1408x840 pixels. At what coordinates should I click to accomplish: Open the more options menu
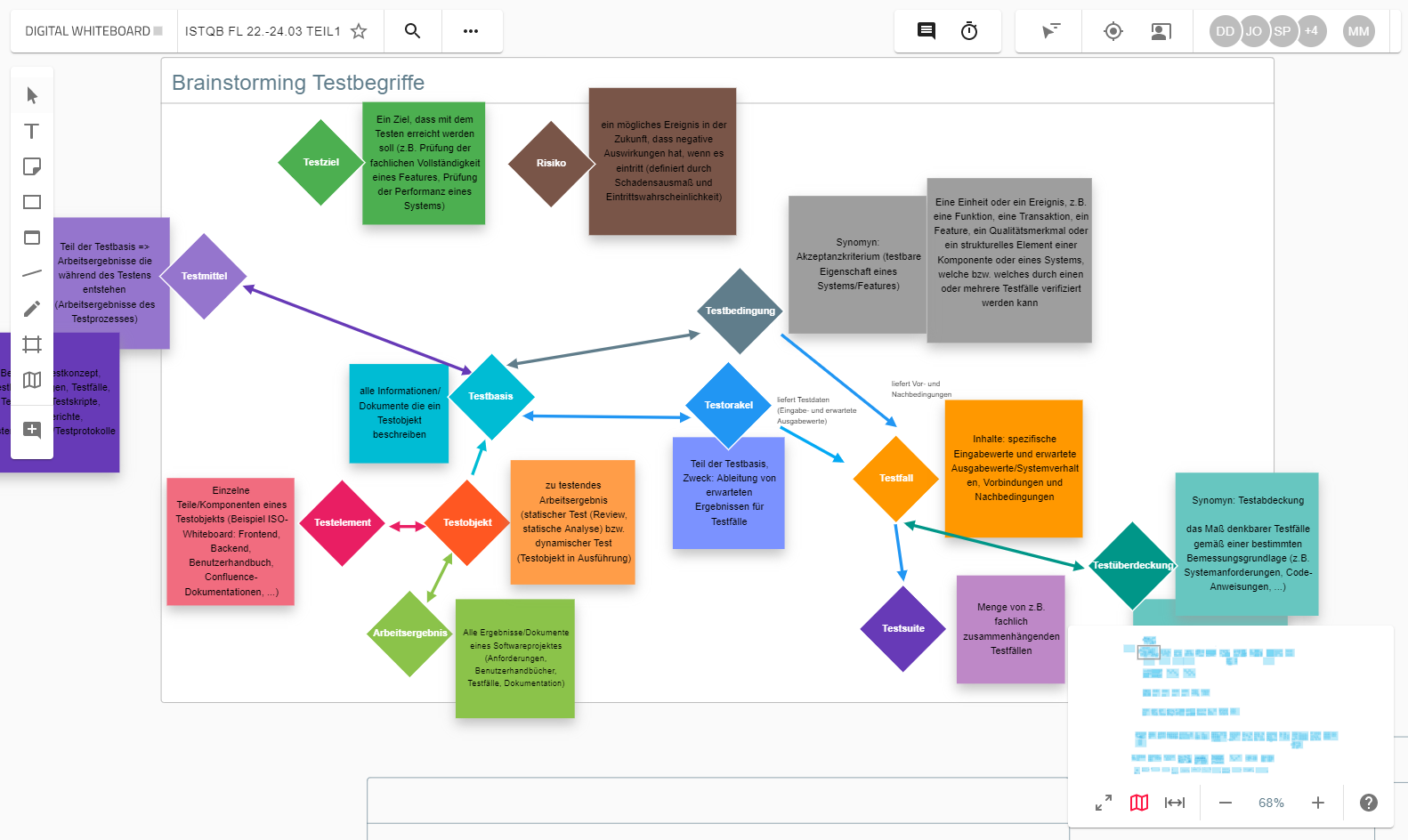(x=471, y=31)
